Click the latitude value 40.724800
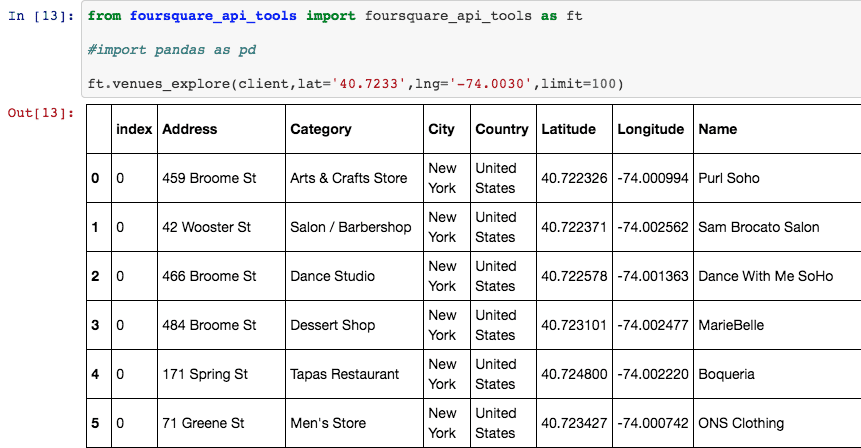 coord(574,374)
